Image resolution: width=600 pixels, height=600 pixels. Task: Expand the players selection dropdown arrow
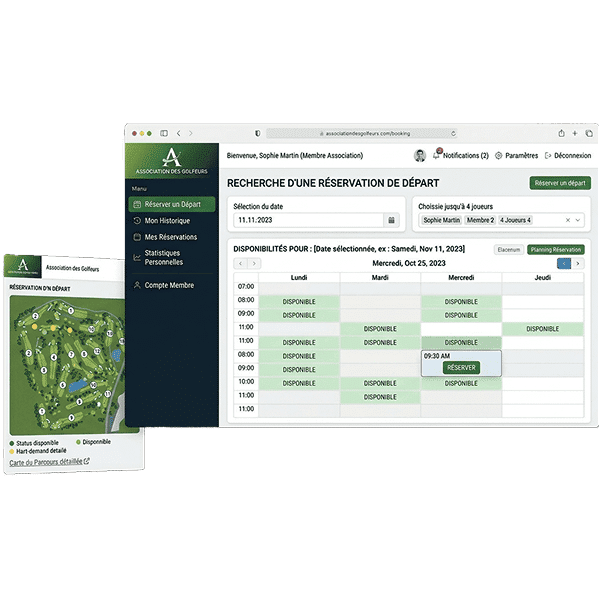click(580, 220)
